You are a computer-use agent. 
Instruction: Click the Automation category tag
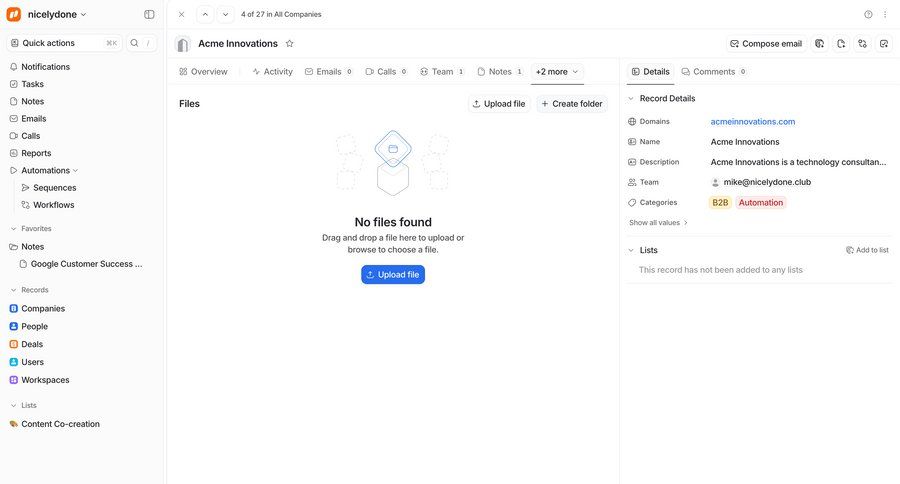click(761, 203)
